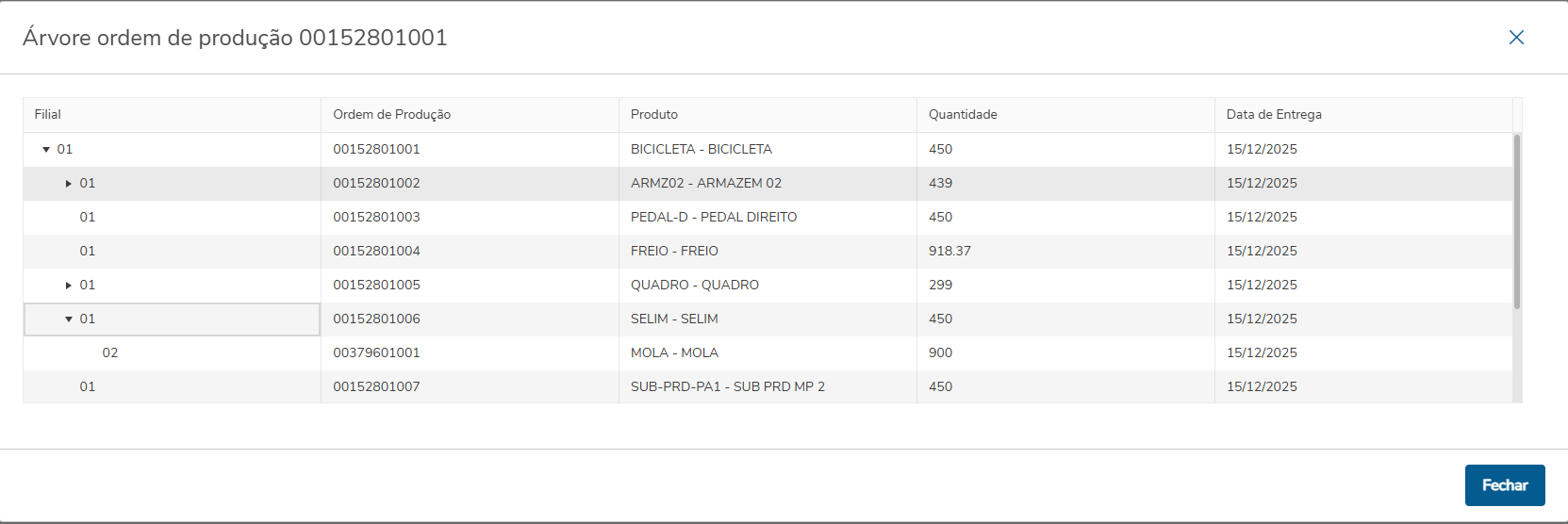Select the MOLA - MOLA child row
The image size is (1568, 524).
(674, 352)
